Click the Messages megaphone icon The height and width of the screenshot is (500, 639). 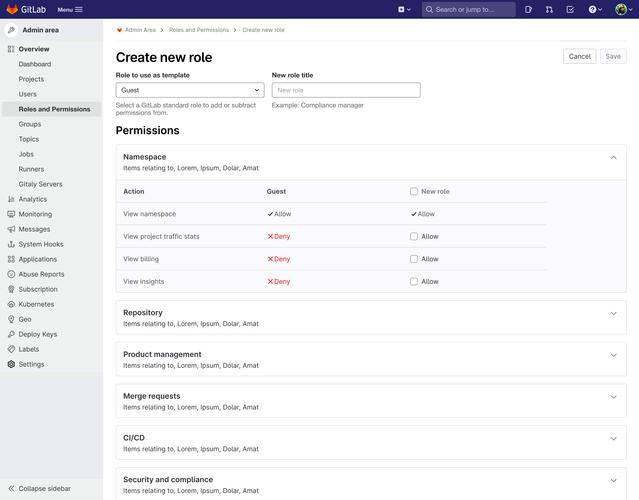(x=11, y=229)
